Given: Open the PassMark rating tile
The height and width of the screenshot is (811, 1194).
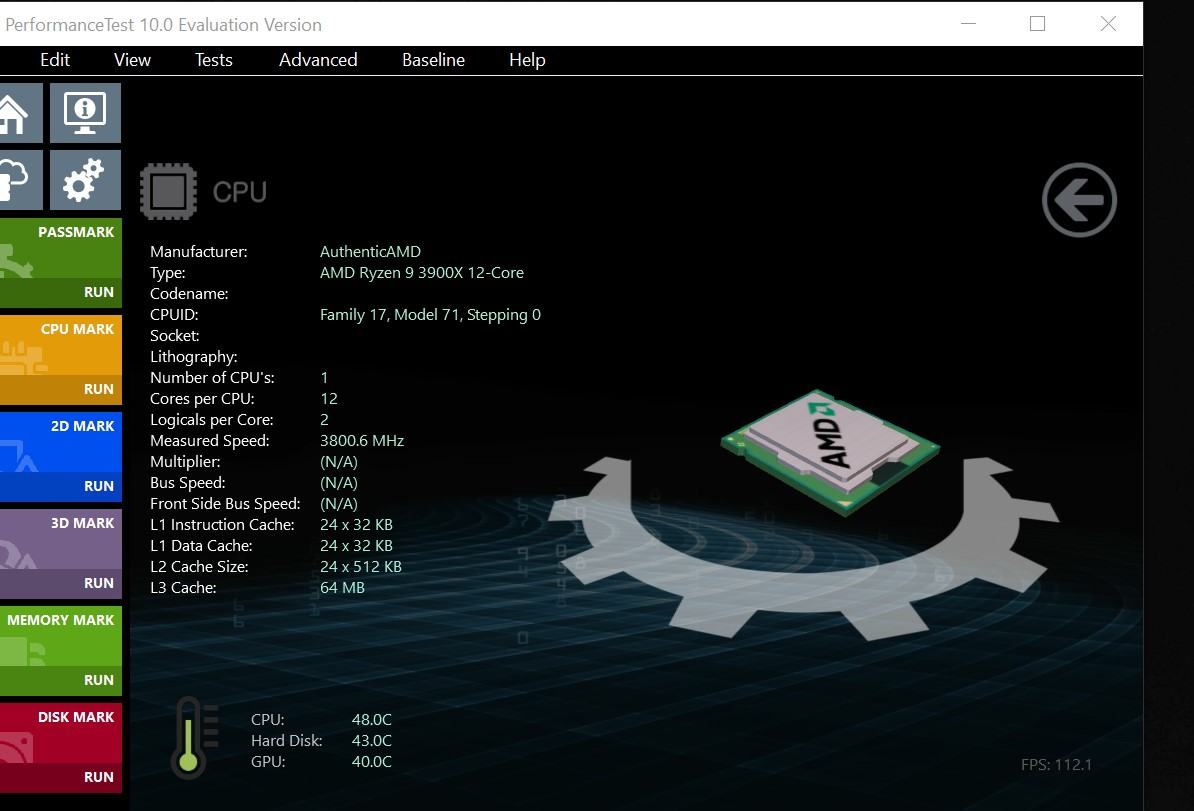Looking at the screenshot, I should click(x=61, y=248).
